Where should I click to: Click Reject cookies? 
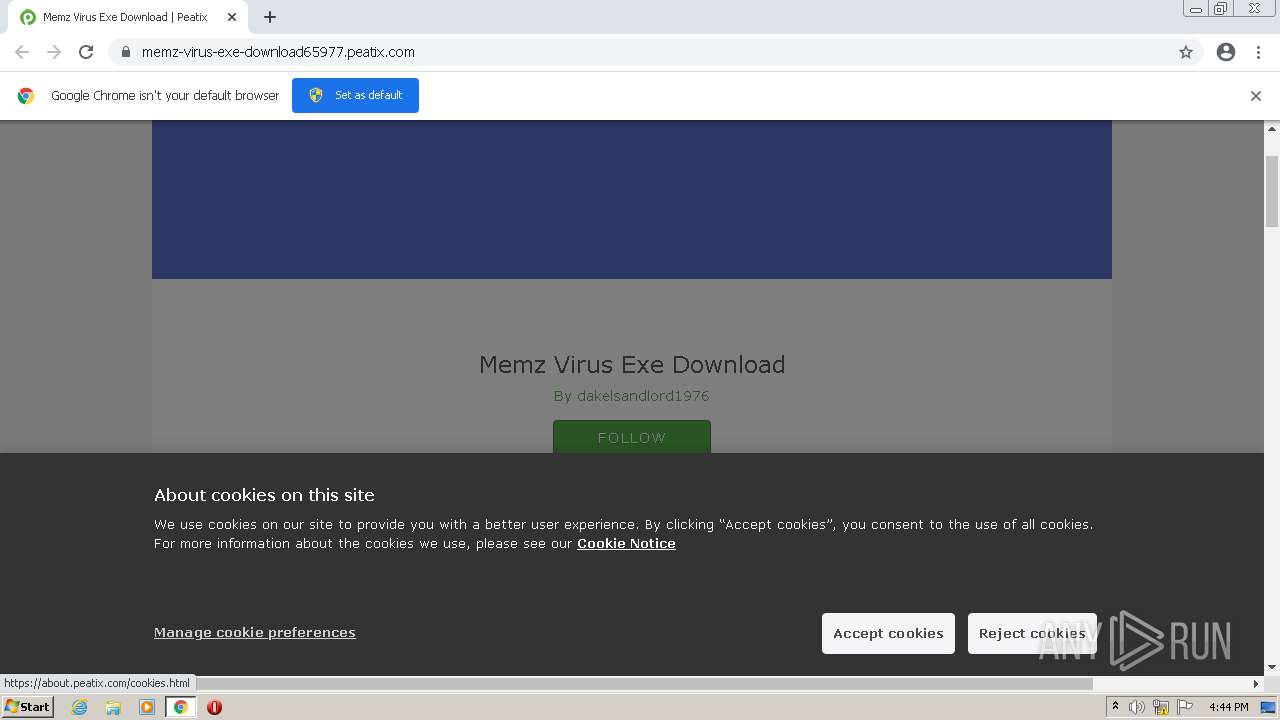[1032, 633]
